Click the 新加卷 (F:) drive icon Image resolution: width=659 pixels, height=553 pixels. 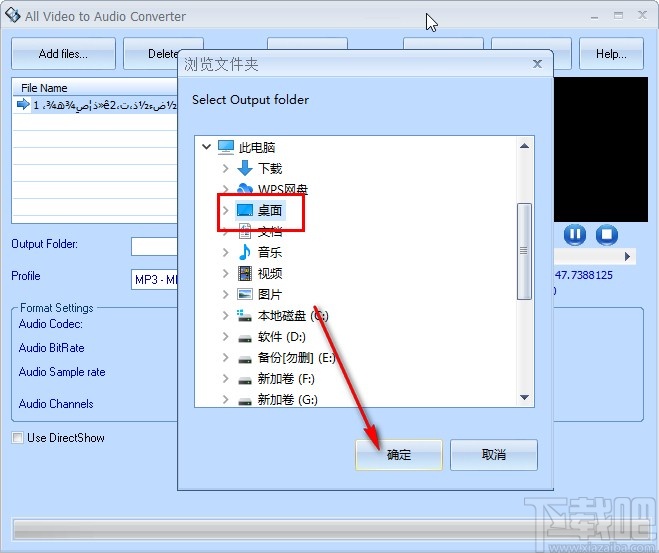[245, 380]
